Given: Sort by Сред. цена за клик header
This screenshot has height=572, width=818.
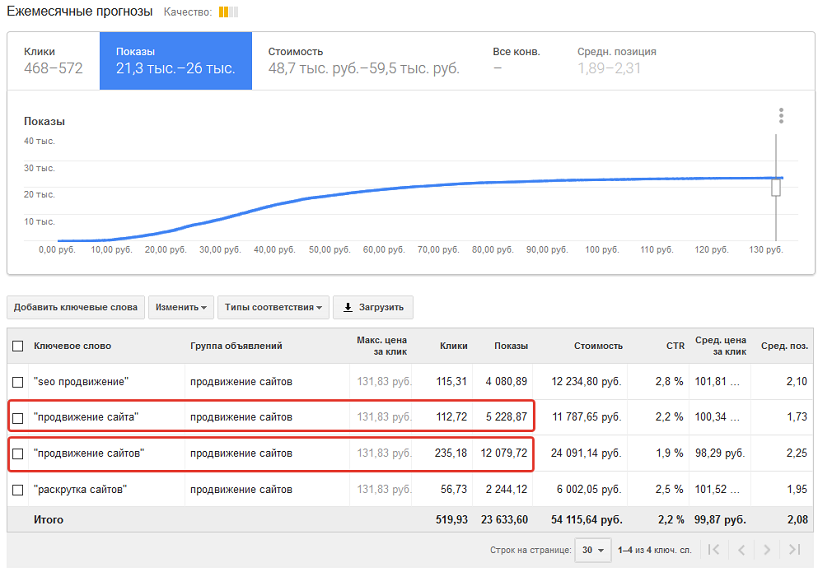Looking at the screenshot, I should [x=720, y=346].
